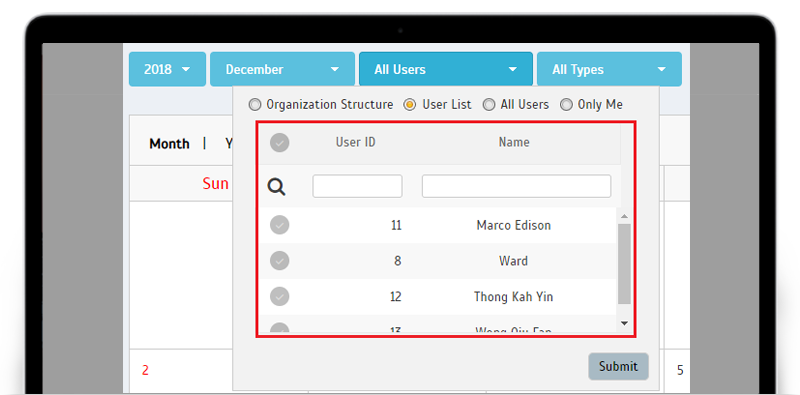This screenshot has width=800, height=395.
Task: Select the Organization Structure radio button
Action: 255,105
